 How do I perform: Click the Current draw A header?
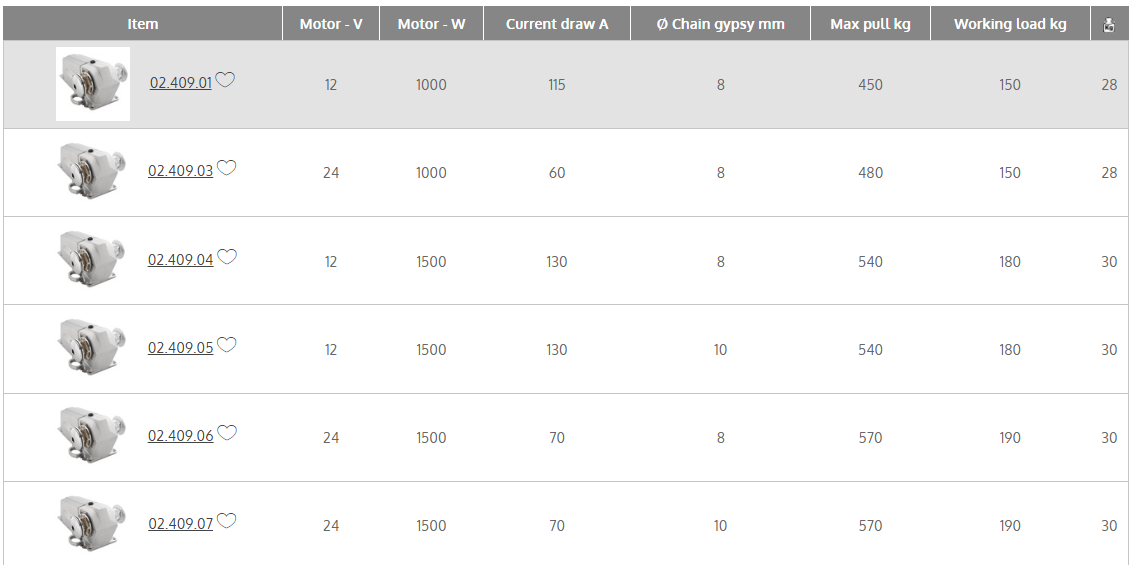(x=557, y=24)
